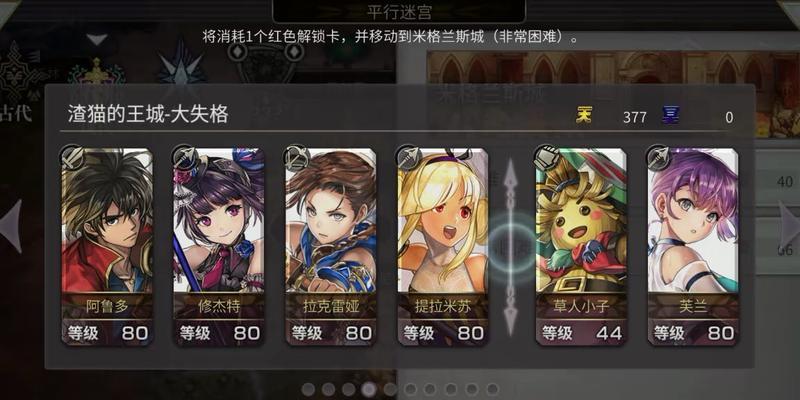Open the 草人小子 level 44 card

point(581,246)
